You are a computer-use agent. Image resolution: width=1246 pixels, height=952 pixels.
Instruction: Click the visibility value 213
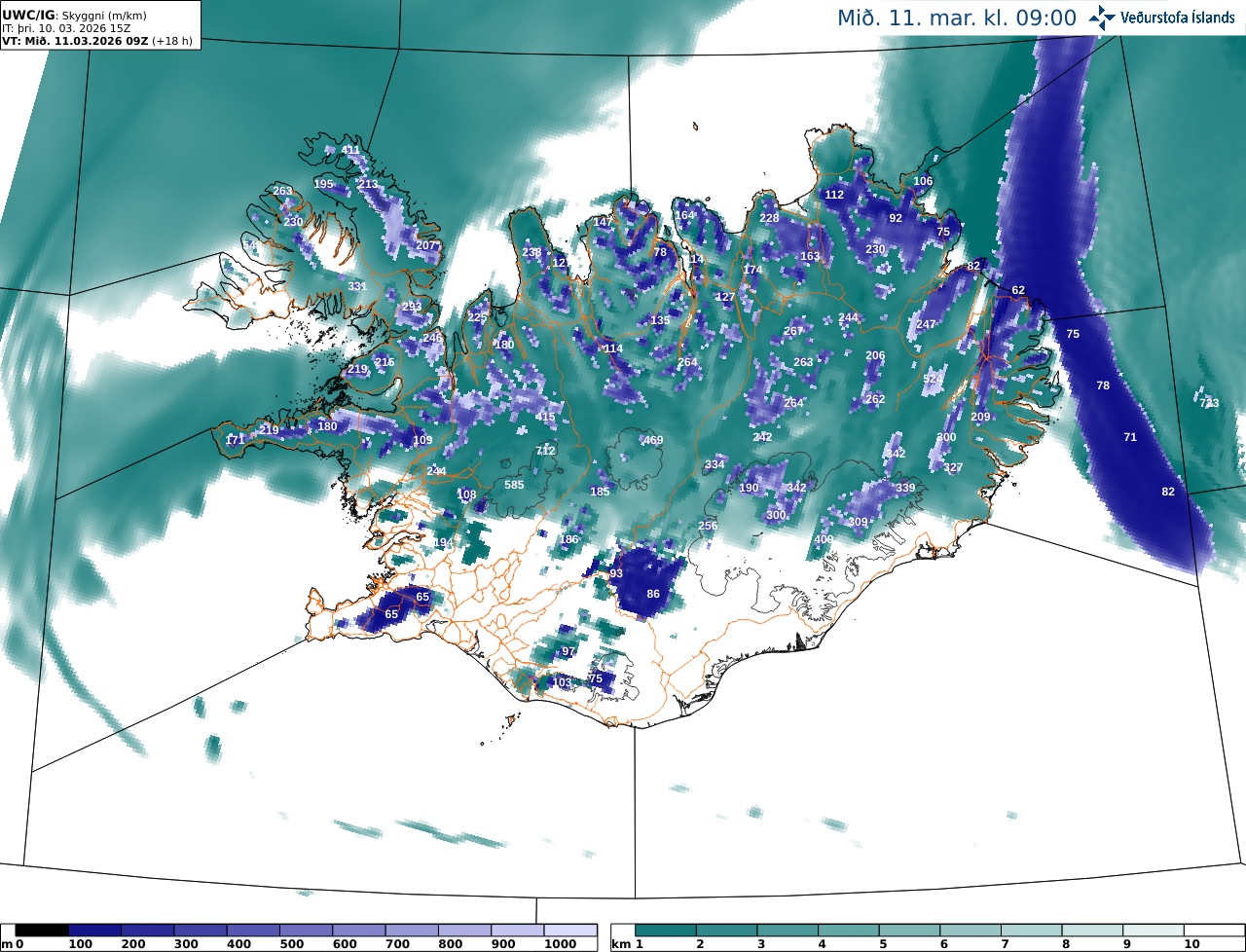[368, 184]
